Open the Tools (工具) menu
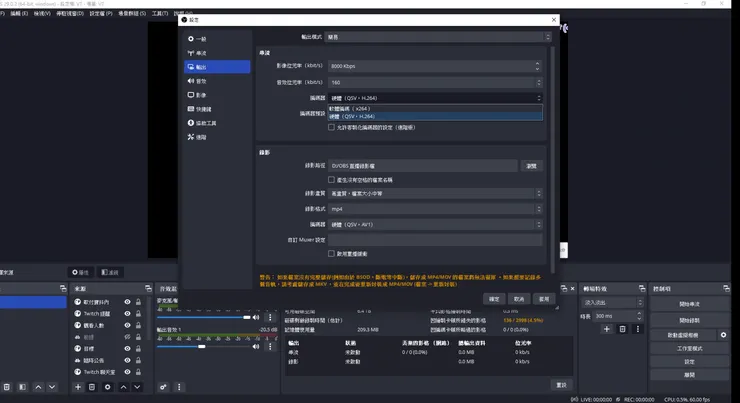740x403 pixels. (x=160, y=14)
